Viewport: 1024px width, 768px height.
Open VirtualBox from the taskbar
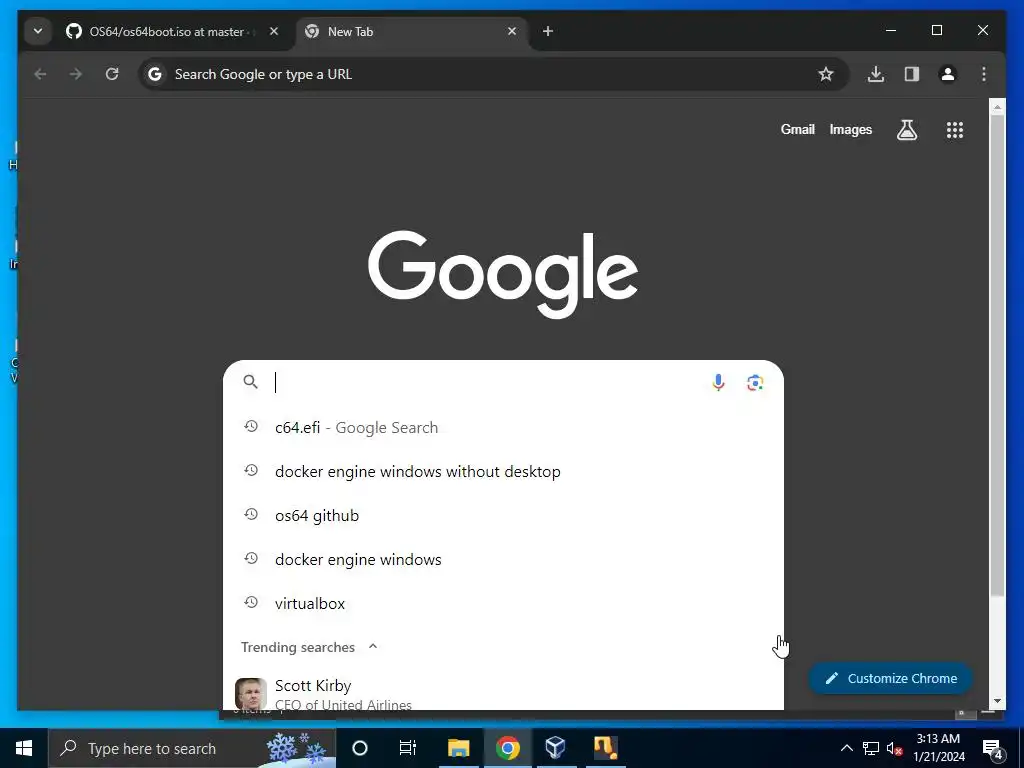(x=555, y=748)
